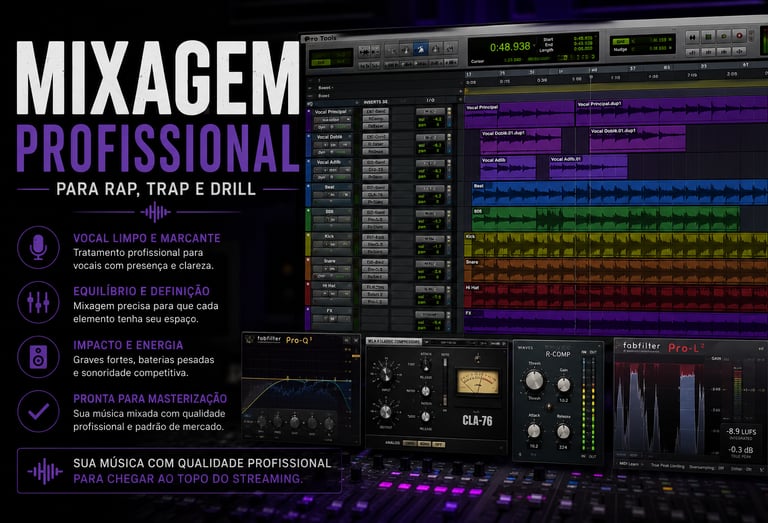This screenshot has height=523, width=768.
Task: Click the CLA-76 Attack knob
Action: [426, 366]
